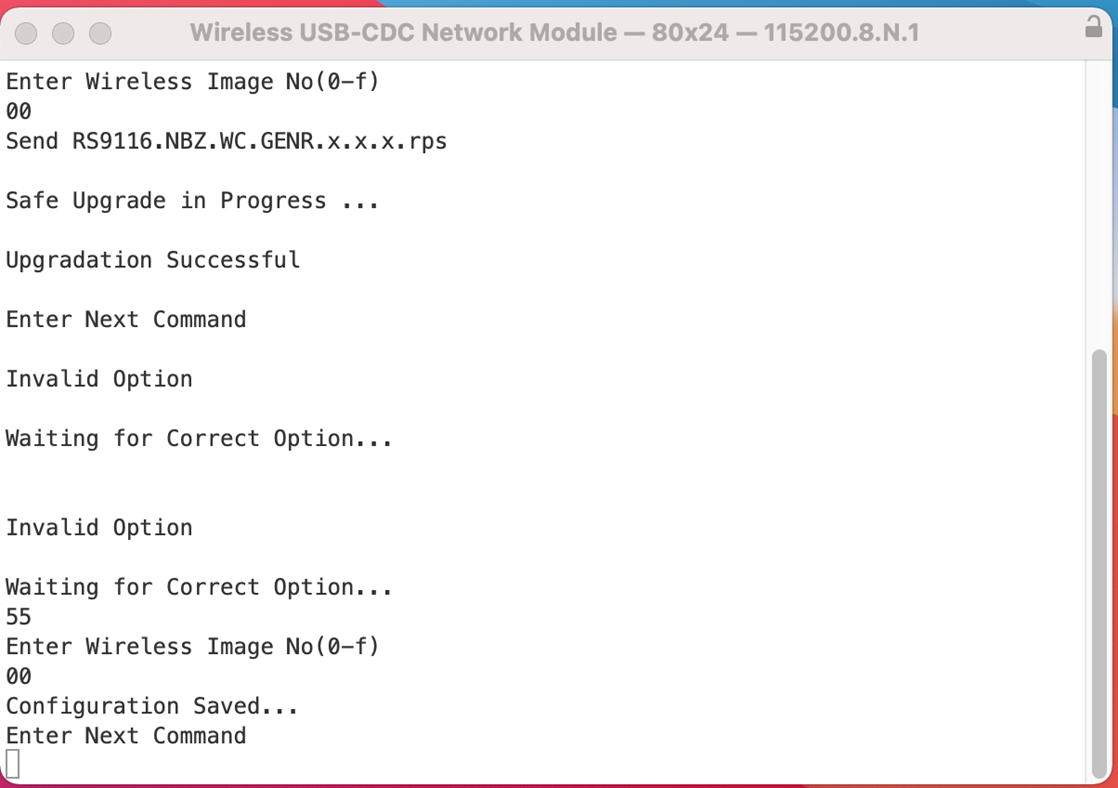Click the terminal cursor block

[x=11, y=763]
